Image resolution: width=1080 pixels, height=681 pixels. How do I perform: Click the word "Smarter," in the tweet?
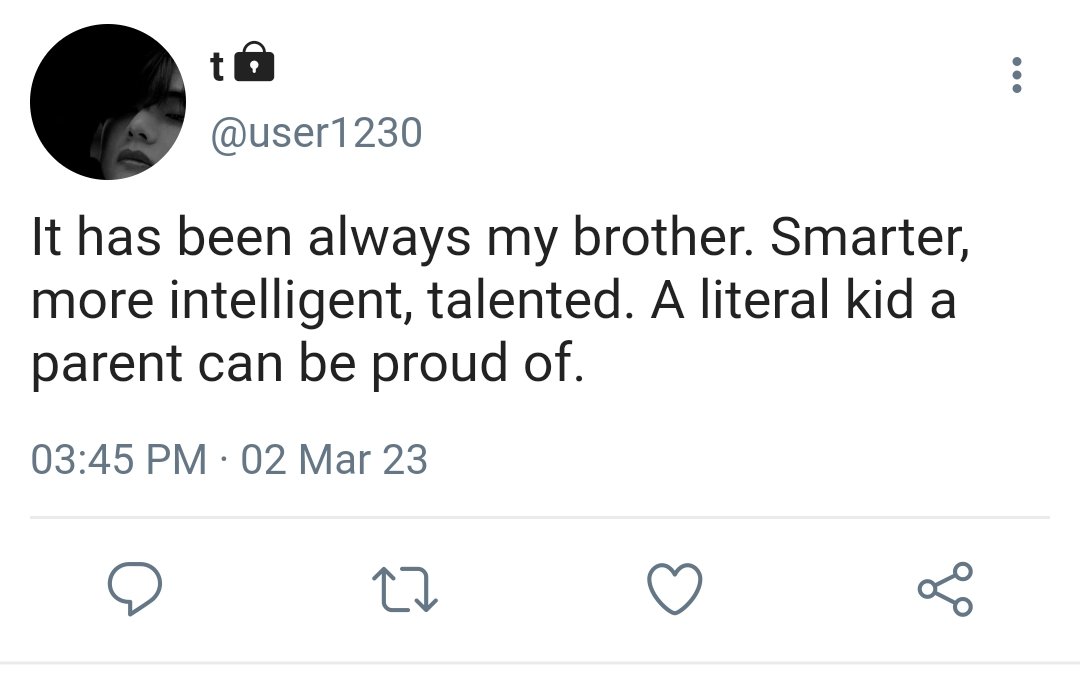869,238
